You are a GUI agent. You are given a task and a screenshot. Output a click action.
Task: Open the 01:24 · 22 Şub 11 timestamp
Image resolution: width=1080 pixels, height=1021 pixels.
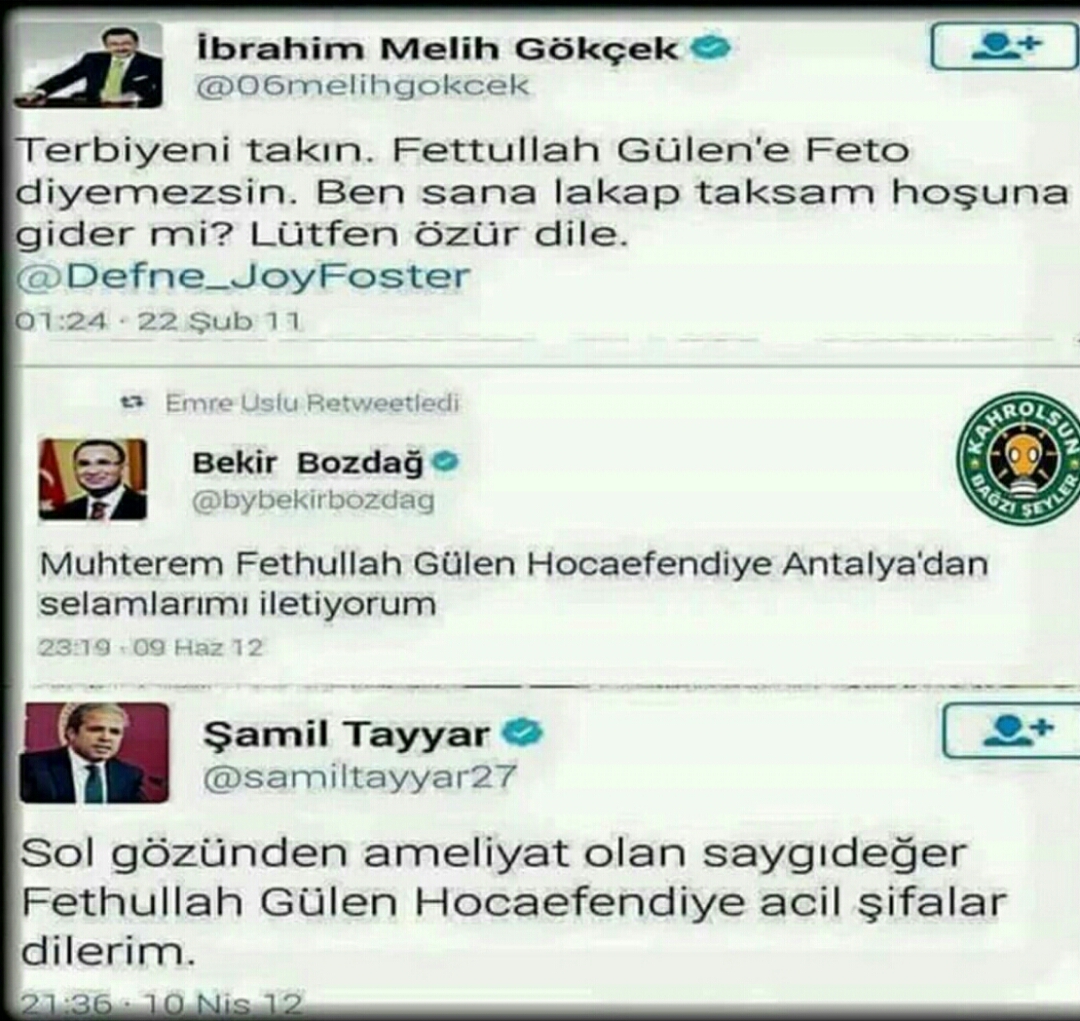(158, 321)
